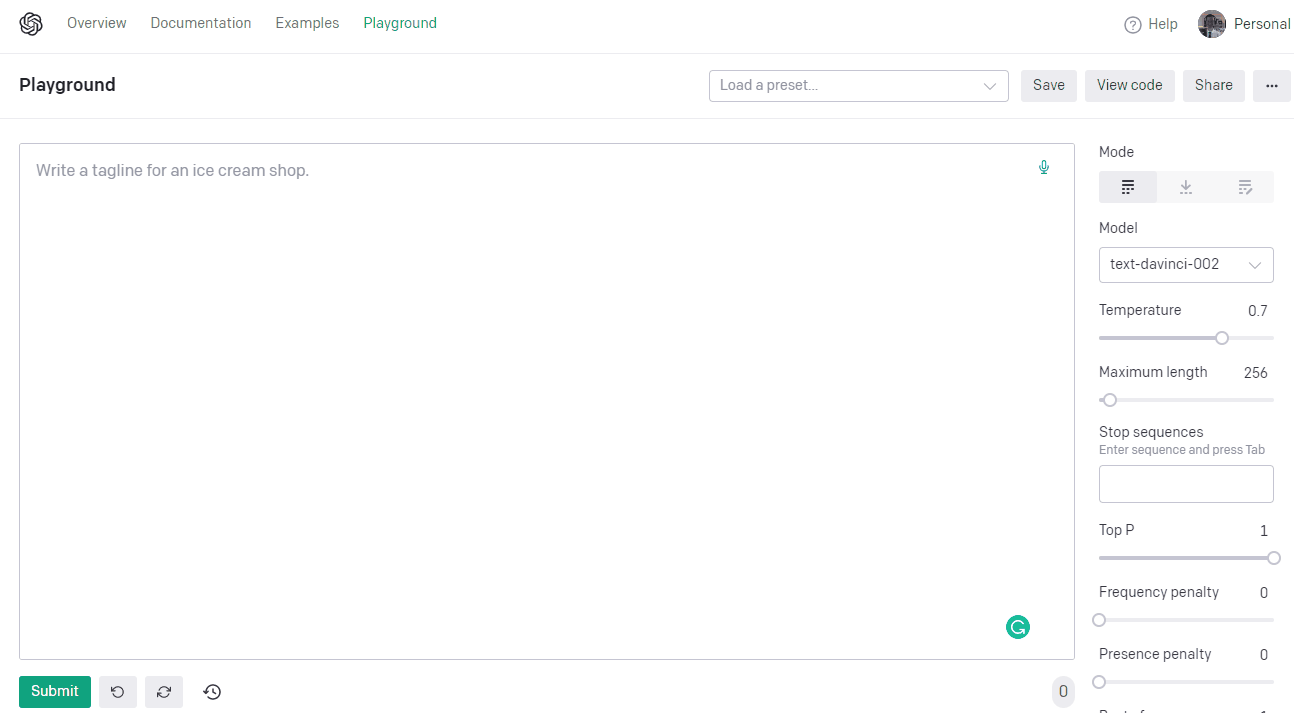Click the Maximum length slider handle
Image resolution: width=1294 pixels, height=713 pixels.
pyautogui.click(x=1109, y=400)
